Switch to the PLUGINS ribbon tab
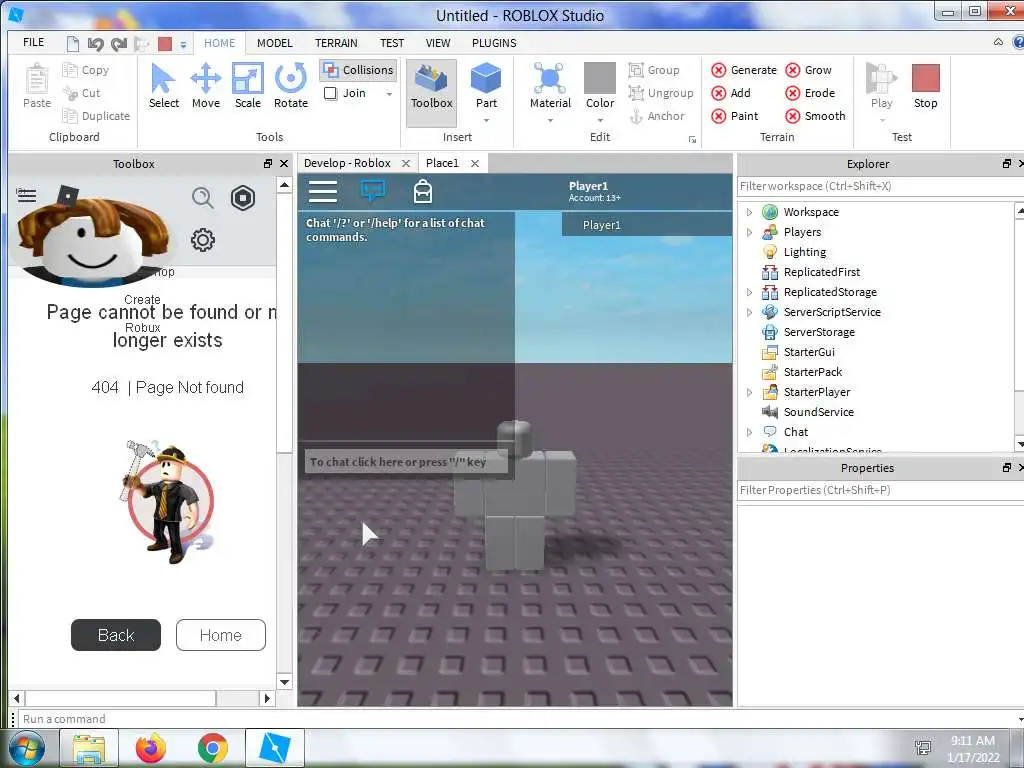 [494, 43]
